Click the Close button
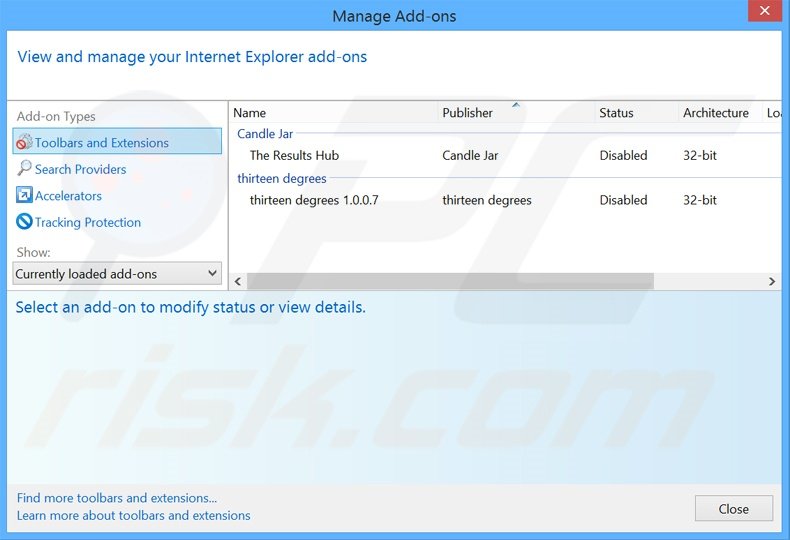The width and height of the screenshot is (790, 540). click(734, 509)
